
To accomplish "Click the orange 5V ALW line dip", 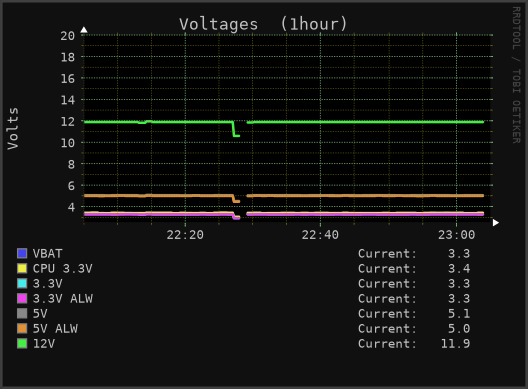I will pos(236,201).
